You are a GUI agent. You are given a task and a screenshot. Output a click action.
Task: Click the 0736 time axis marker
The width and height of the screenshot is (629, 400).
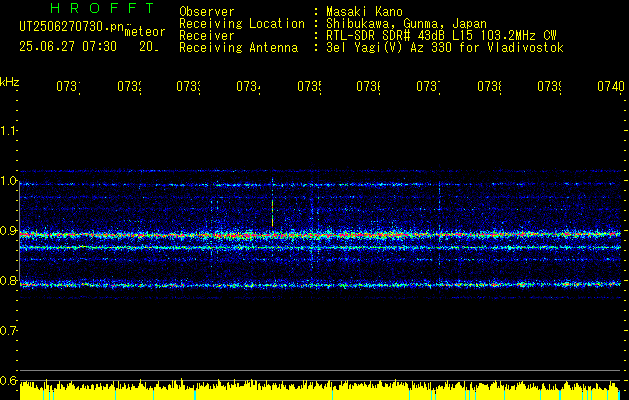(x=369, y=86)
